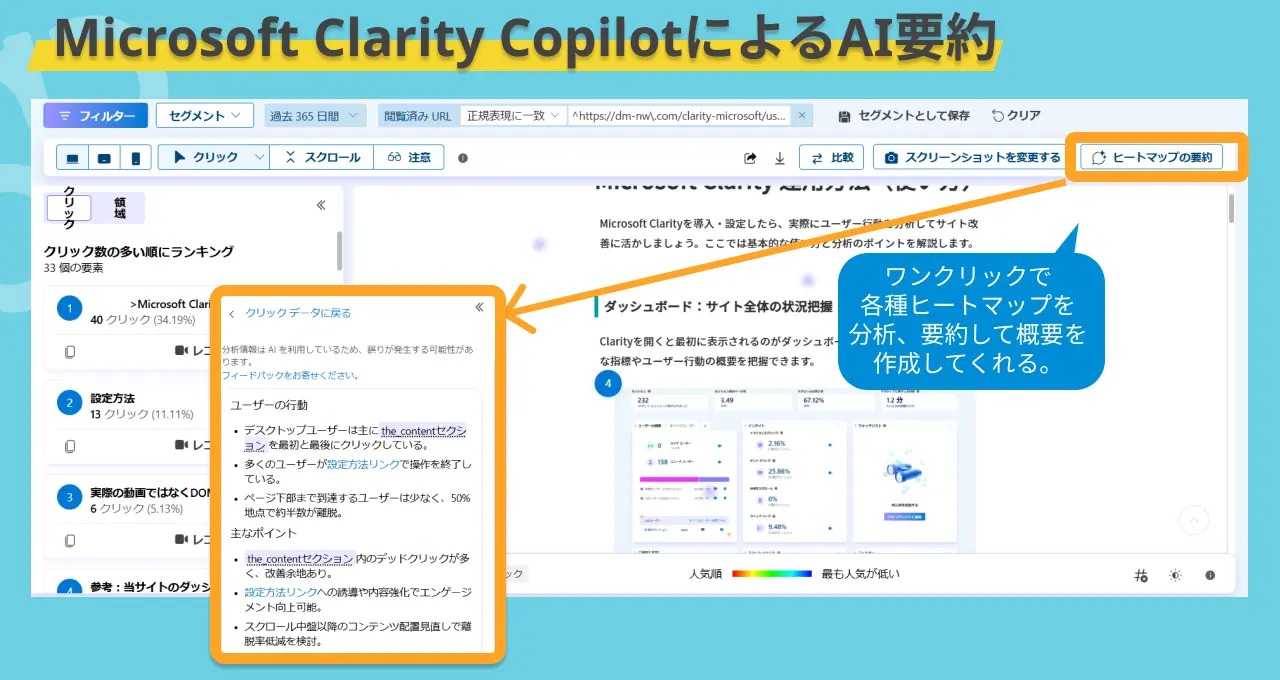1280x680 pixels.
Task: Open the 正規表現に一致 match type dropdown
Action: coord(512,116)
